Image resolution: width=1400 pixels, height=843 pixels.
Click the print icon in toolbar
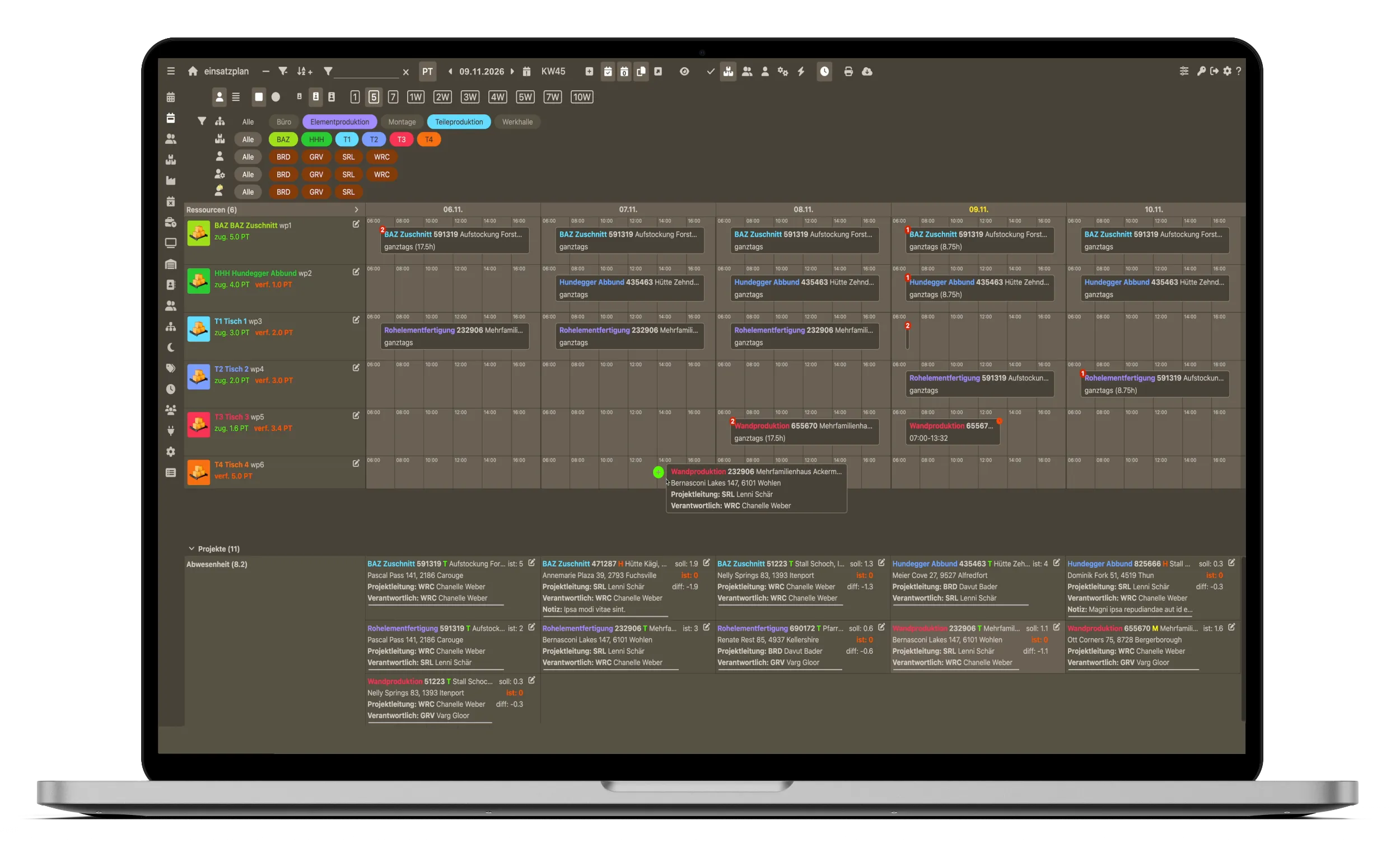click(848, 72)
